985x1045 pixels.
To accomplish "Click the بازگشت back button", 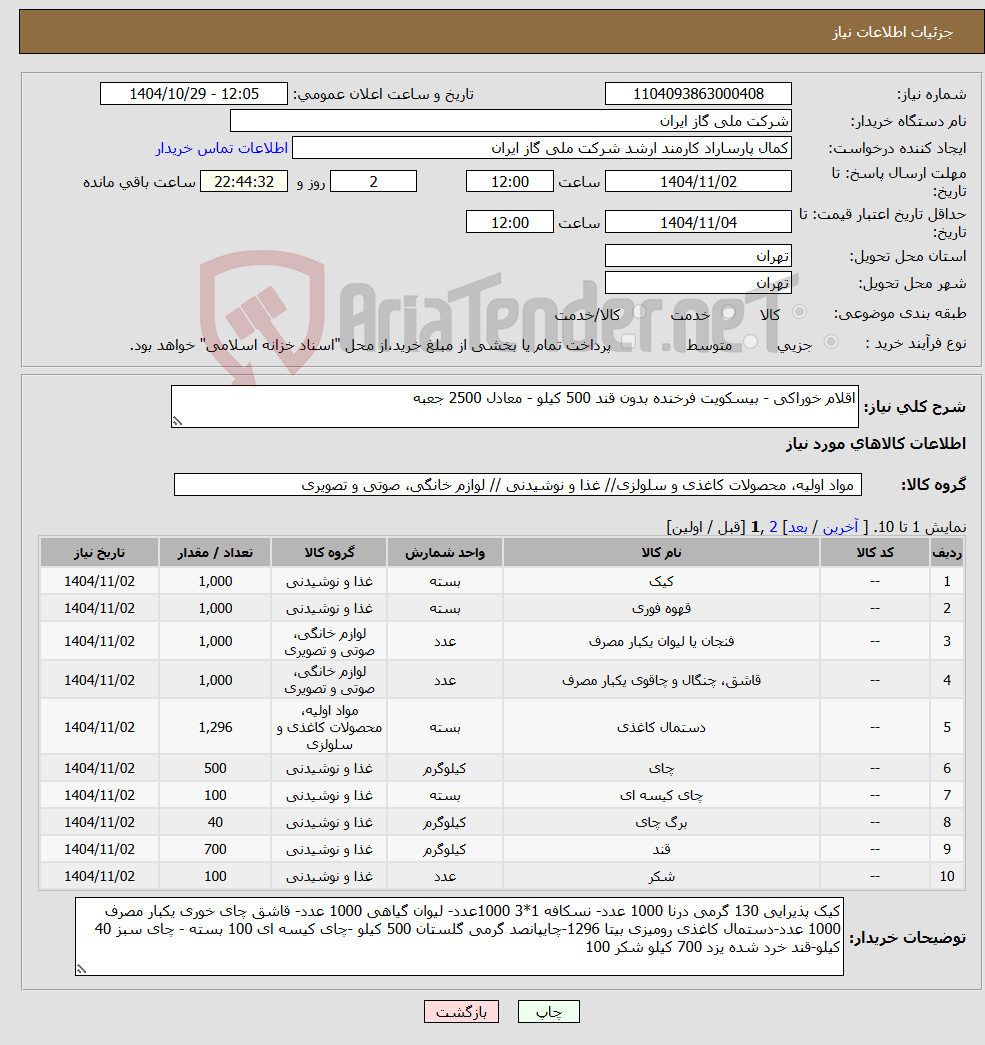I will (461, 1012).
